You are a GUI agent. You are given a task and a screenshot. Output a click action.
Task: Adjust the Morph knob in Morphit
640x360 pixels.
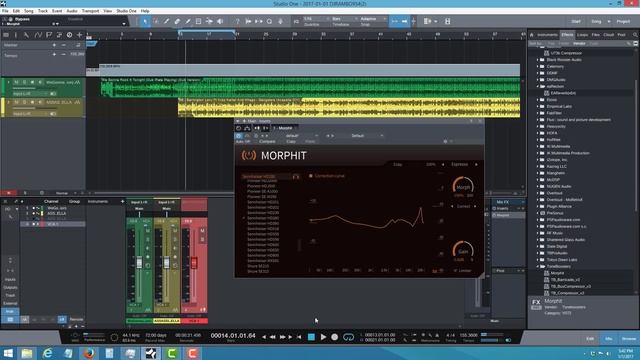[463, 186]
